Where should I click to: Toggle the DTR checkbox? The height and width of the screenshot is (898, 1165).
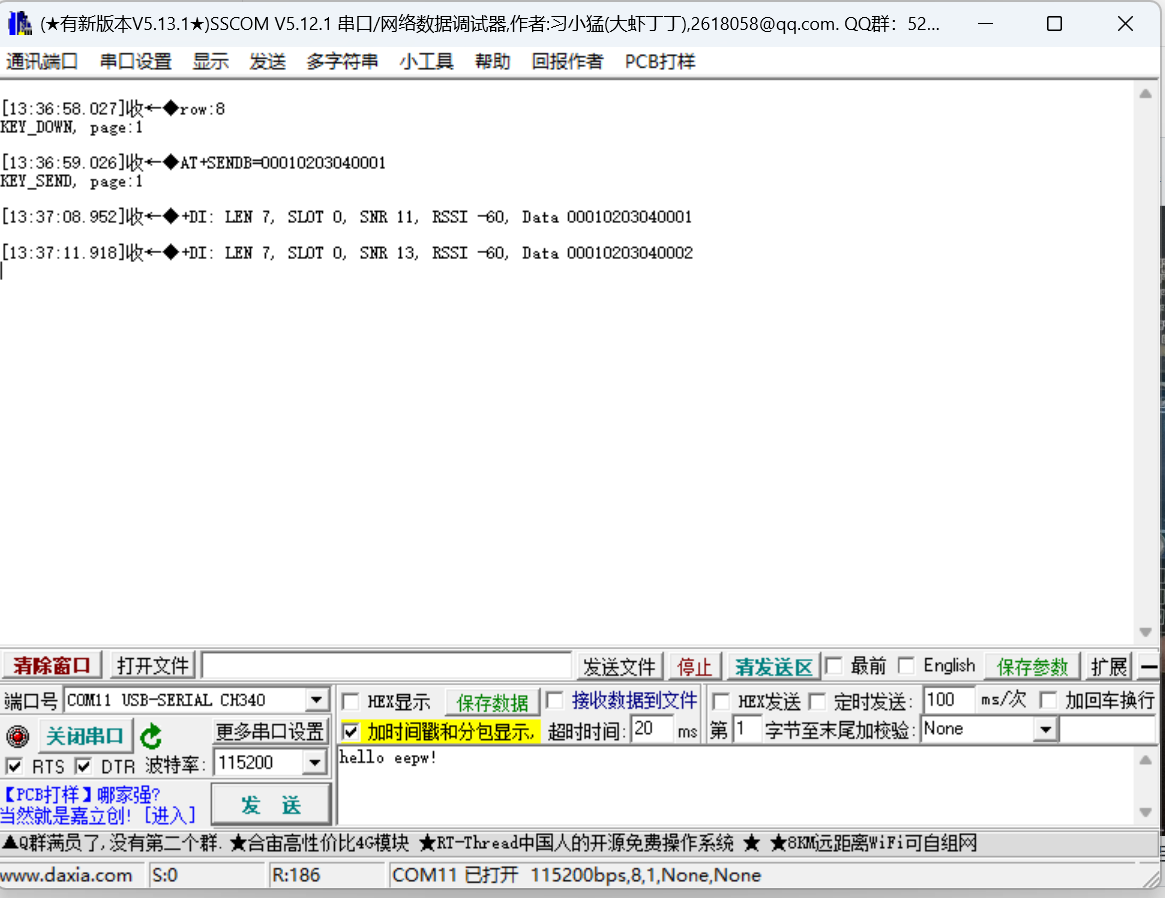tap(83, 765)
